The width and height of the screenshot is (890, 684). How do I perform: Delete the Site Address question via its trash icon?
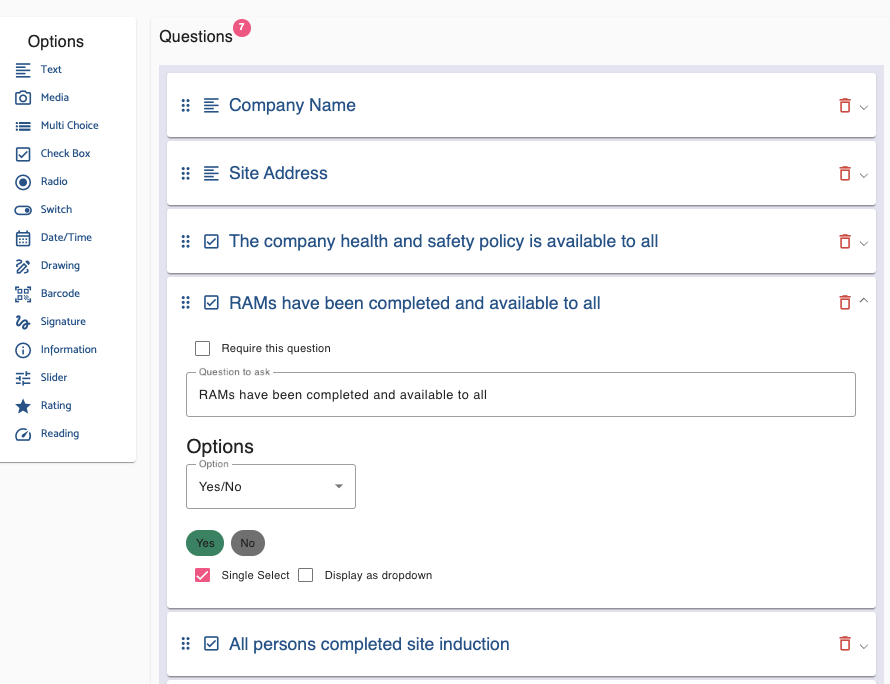click(x=843, y=173)
